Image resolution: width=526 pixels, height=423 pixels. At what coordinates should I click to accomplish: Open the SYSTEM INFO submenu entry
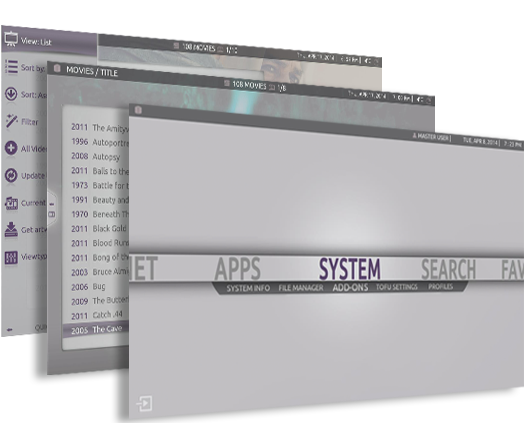pyautogui.click(x=248, y=288)
